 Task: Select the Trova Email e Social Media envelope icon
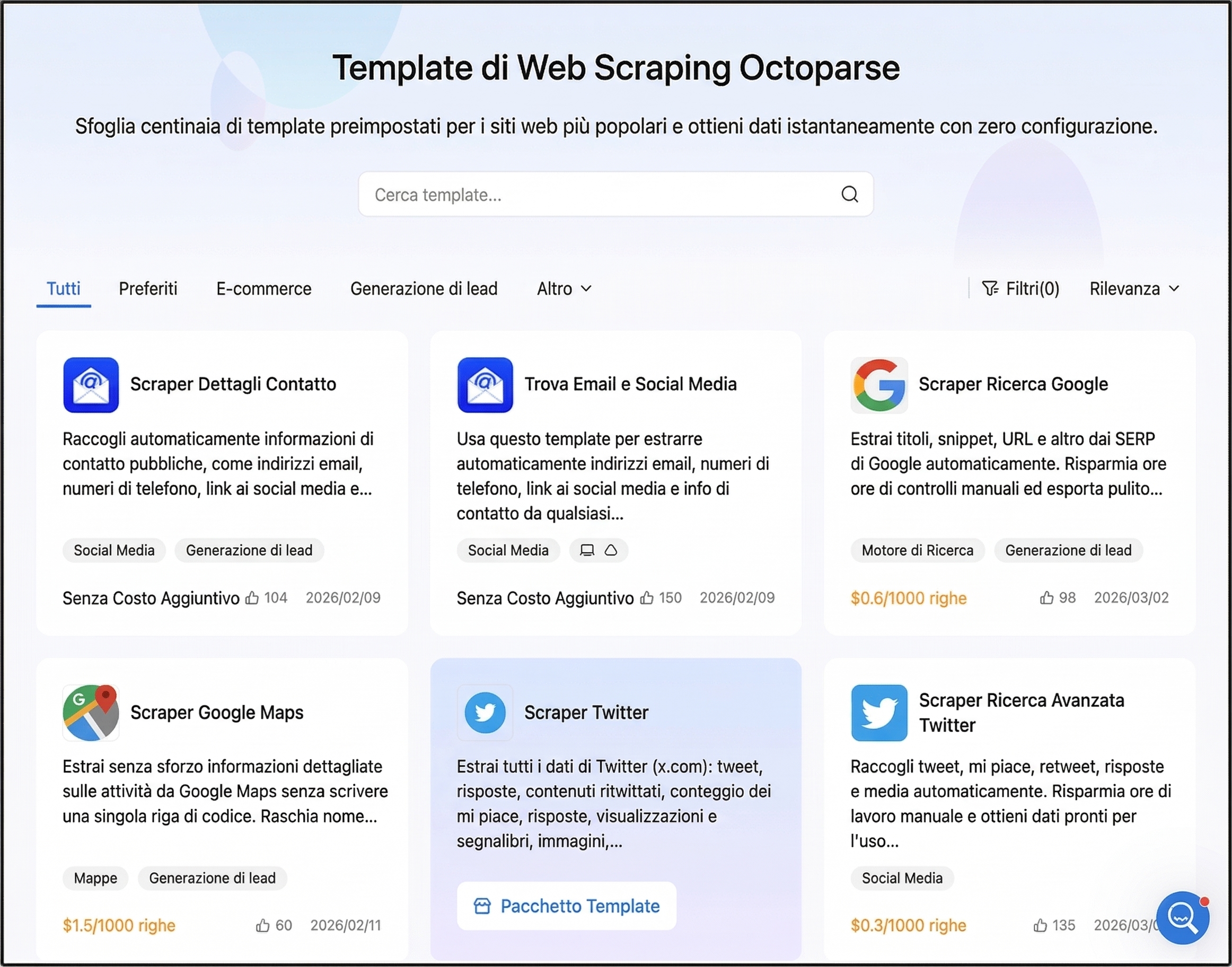pos(485,385)
